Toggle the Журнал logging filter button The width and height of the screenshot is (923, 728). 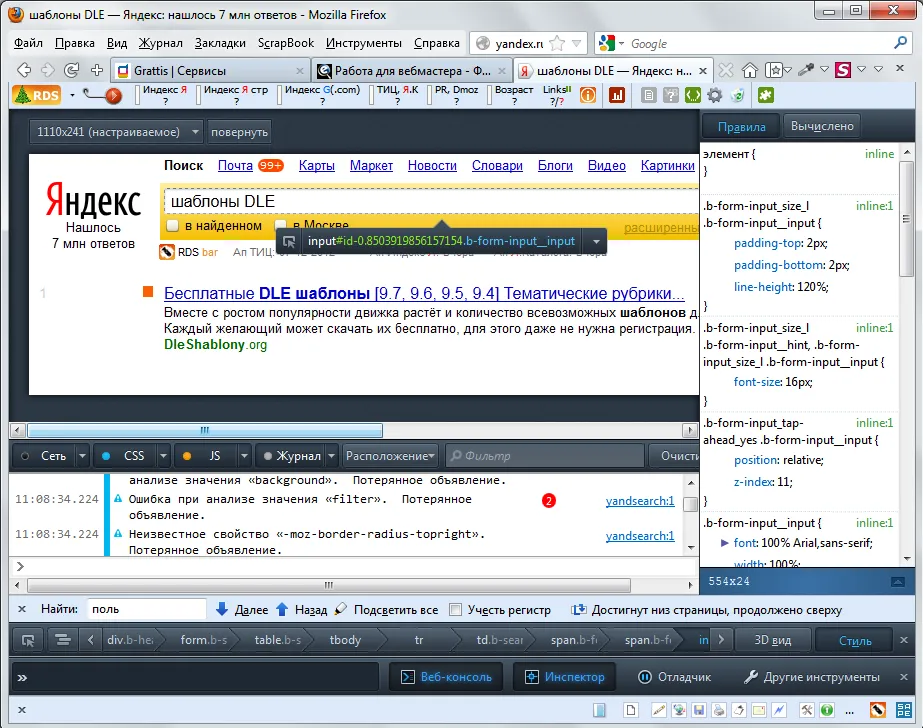click(292, 456)
